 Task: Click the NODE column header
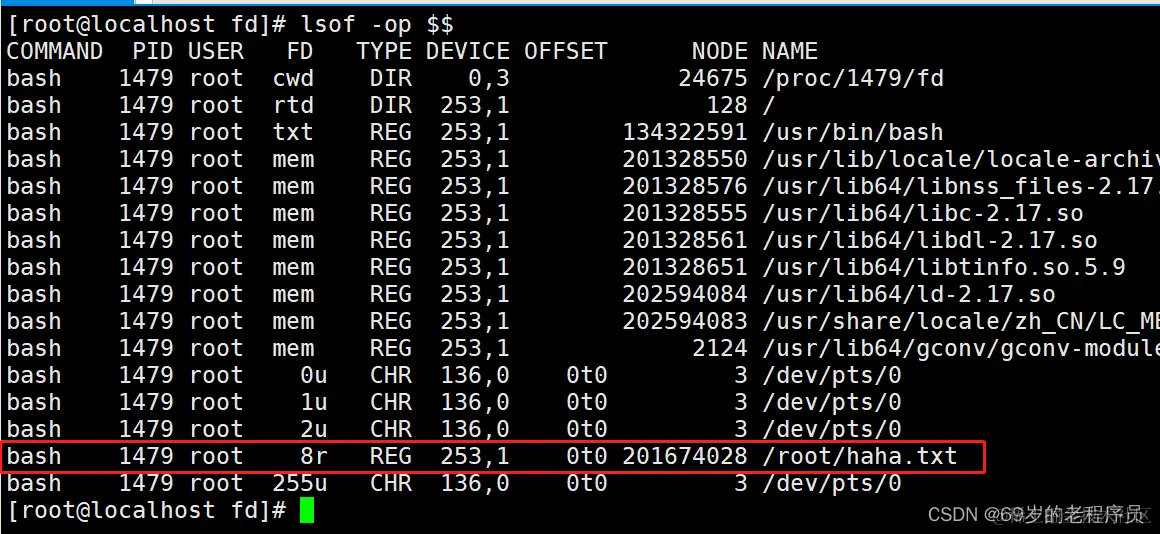click(719, 51)
